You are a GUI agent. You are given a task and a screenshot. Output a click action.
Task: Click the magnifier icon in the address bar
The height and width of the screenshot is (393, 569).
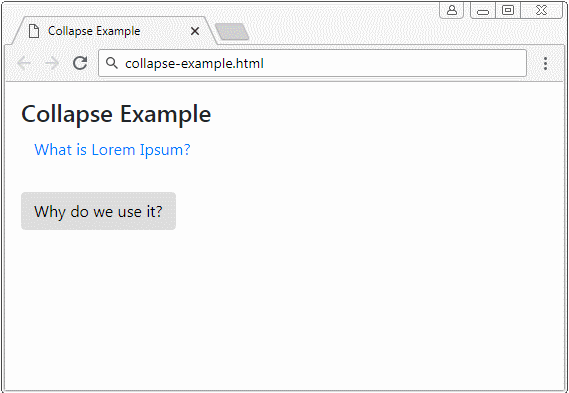pos(112,63)
